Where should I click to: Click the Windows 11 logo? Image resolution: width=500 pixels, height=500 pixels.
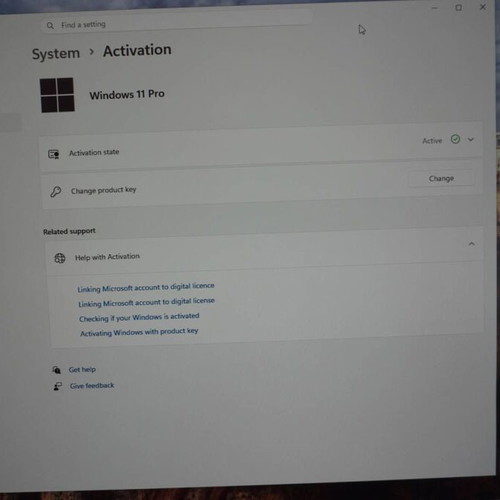tap(57, 95)
